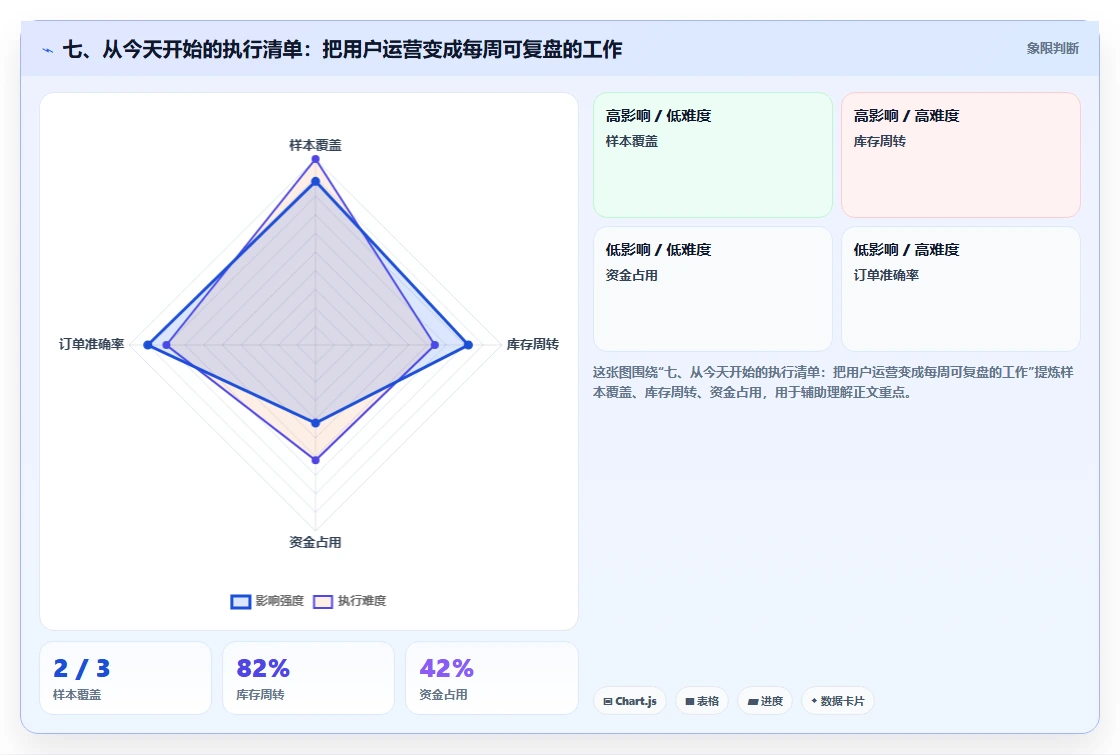The image size is (1120, 755).
Task: Click the 82% 库存周转 stat card
Action: pos(309,678)
